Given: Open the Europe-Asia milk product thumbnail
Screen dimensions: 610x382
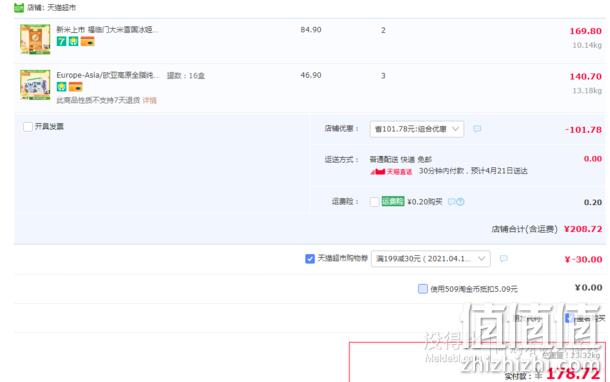Looking at the screenshot, I should point(35,85).
